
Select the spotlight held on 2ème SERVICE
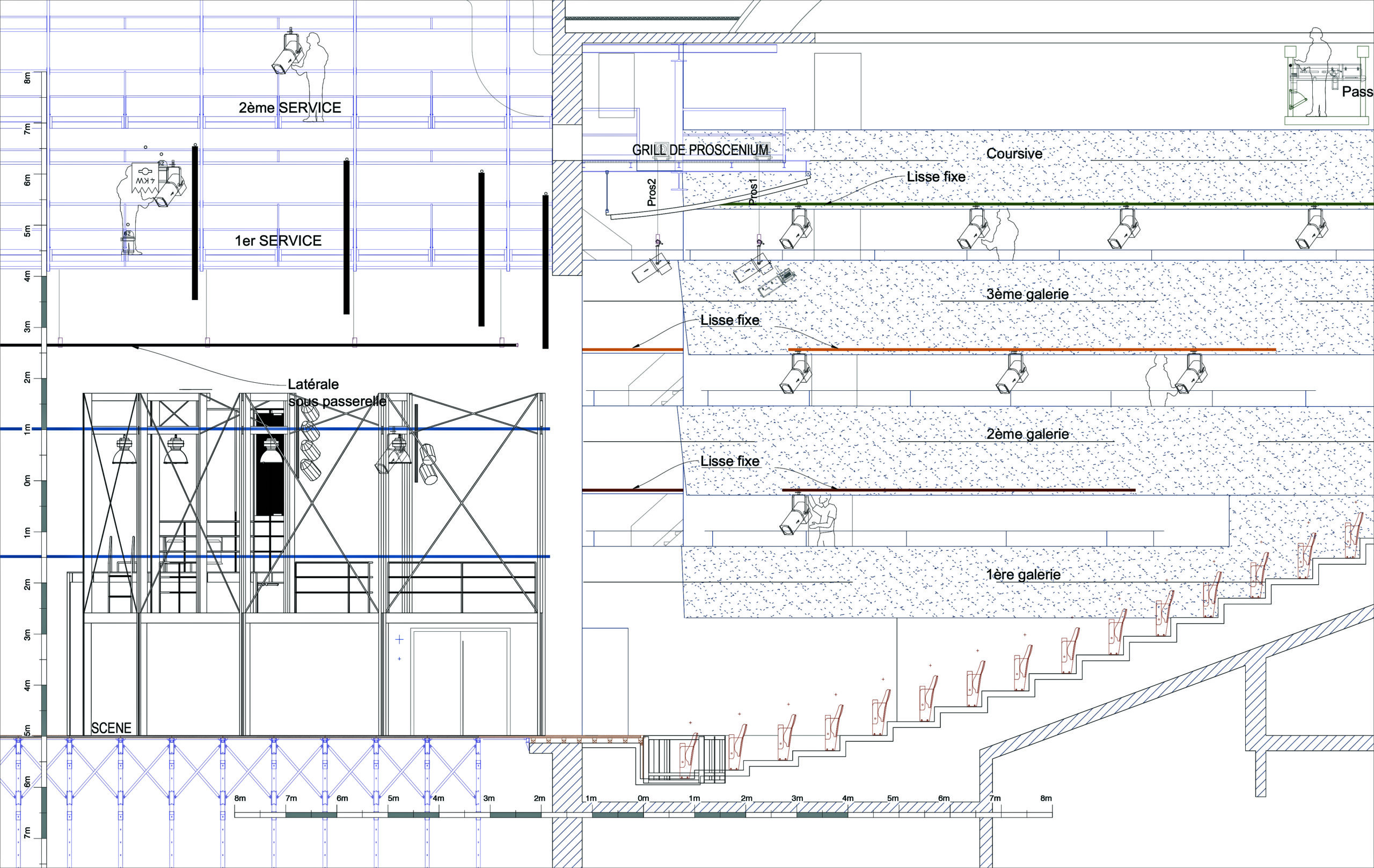(x=287, y=56)
